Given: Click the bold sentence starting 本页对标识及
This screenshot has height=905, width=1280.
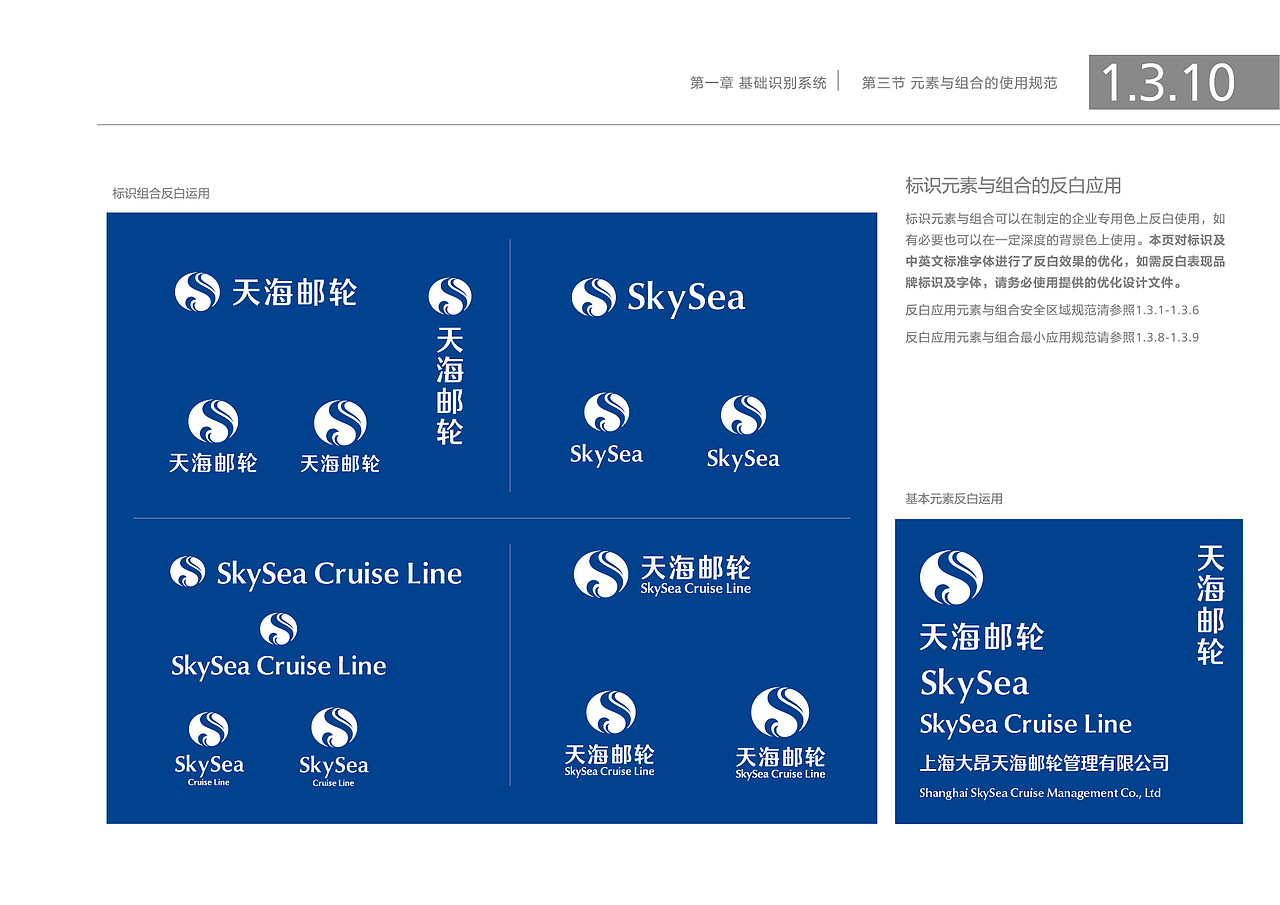Looking at the screenshot, I should click(x=1066, y=261).
